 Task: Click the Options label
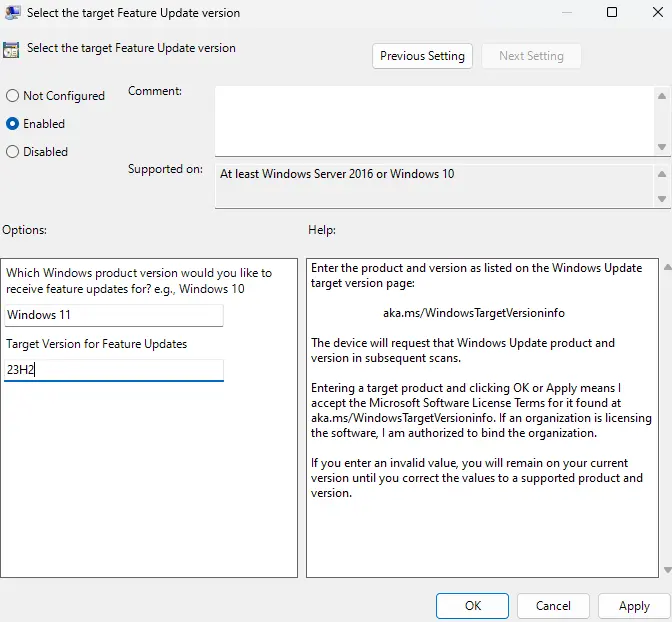click(24, 230)
